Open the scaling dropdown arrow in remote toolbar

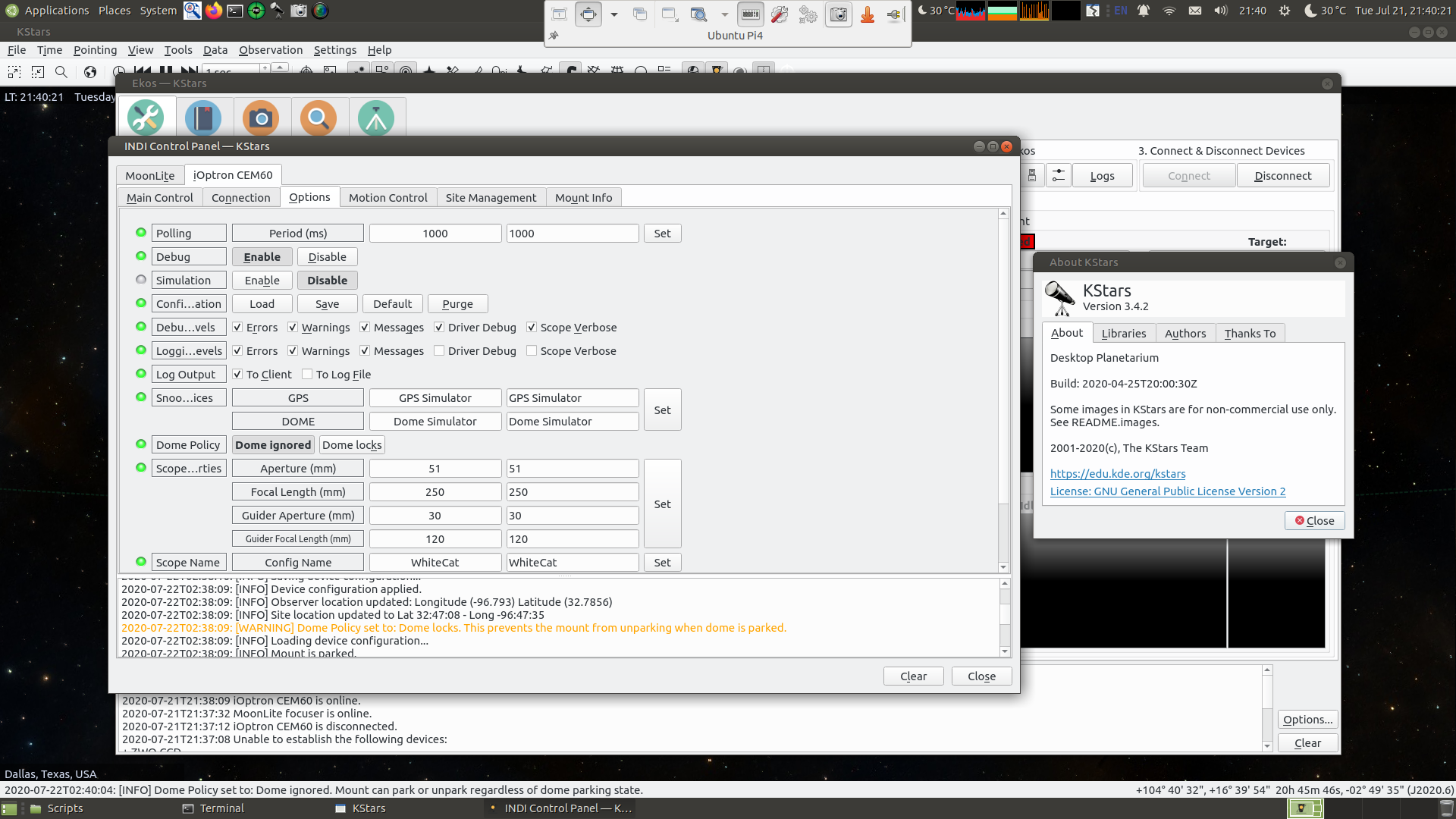click(x=613, y=14)
